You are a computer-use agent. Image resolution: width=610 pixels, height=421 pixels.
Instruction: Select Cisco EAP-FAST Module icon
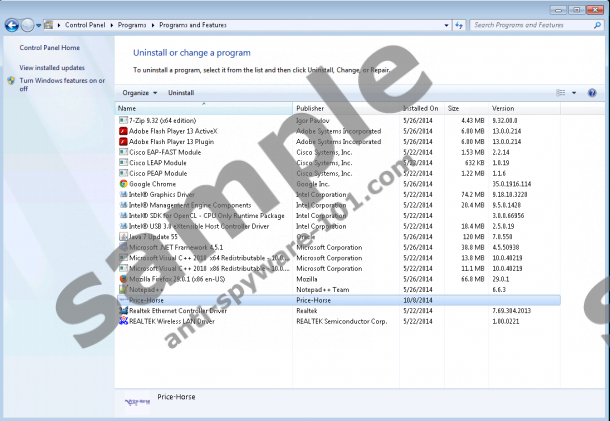123,152
